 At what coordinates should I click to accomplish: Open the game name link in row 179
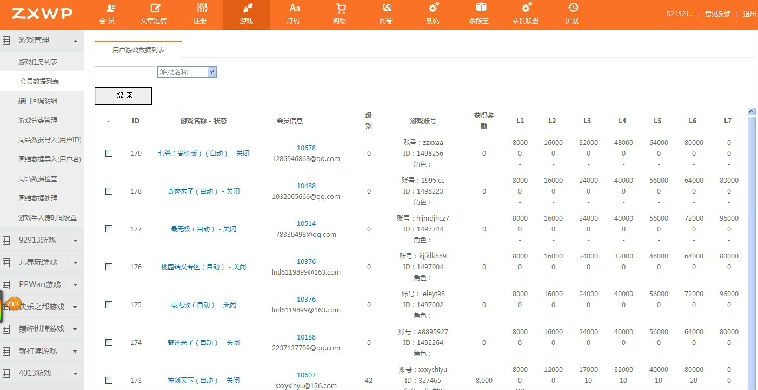[x=203, y=153]
